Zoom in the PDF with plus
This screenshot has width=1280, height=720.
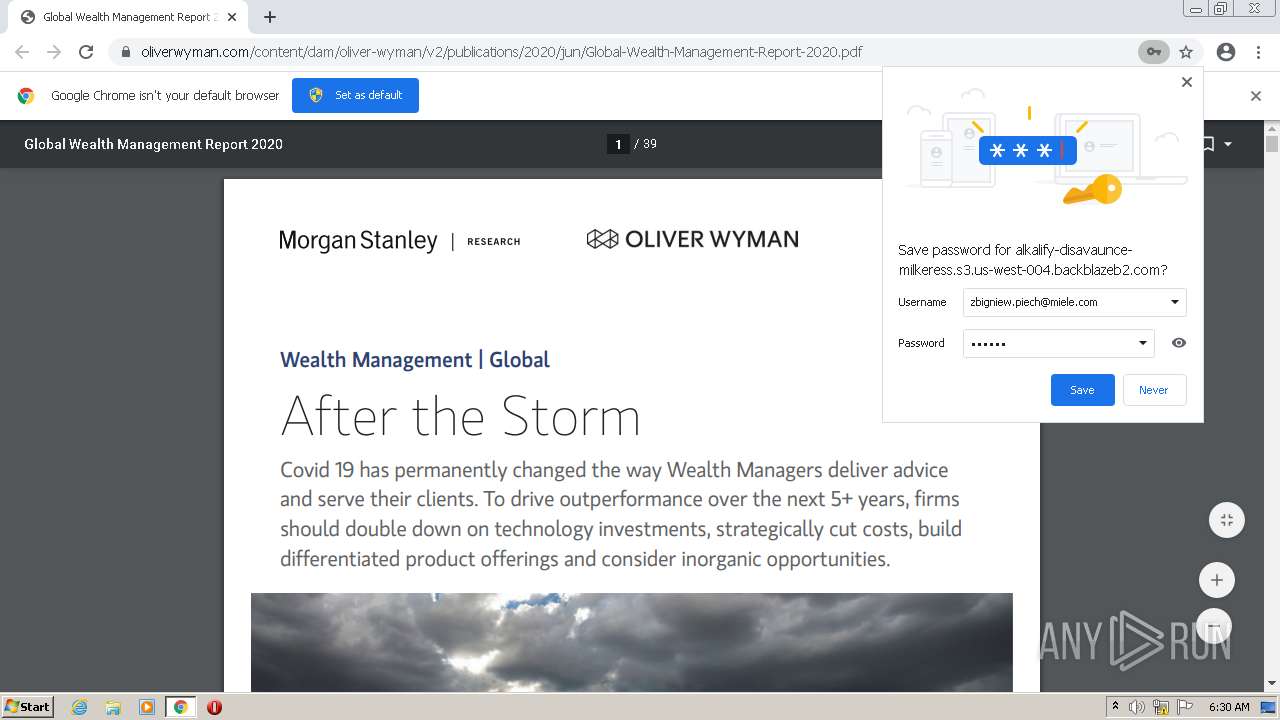click(1216, 580)
